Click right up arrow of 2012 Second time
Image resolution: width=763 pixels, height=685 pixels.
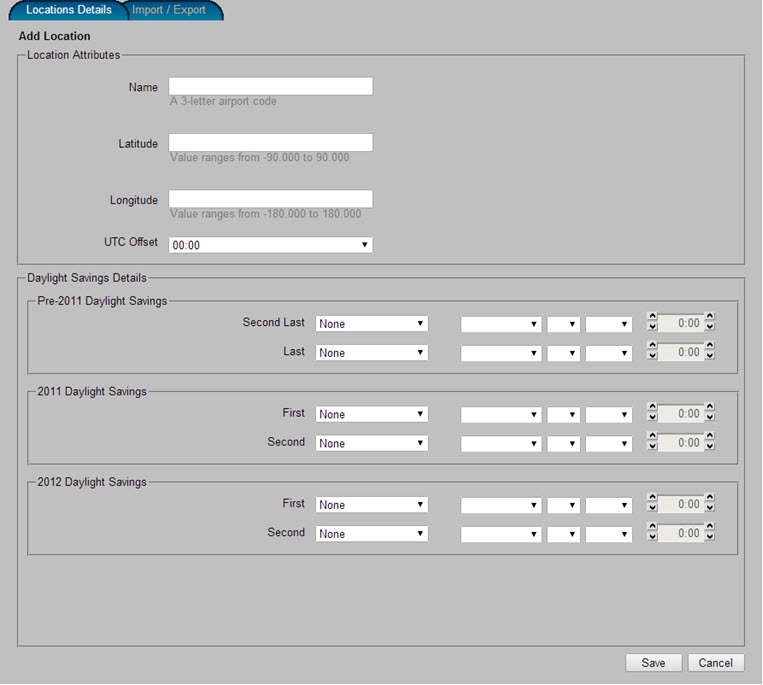click(x=710, y=526)
